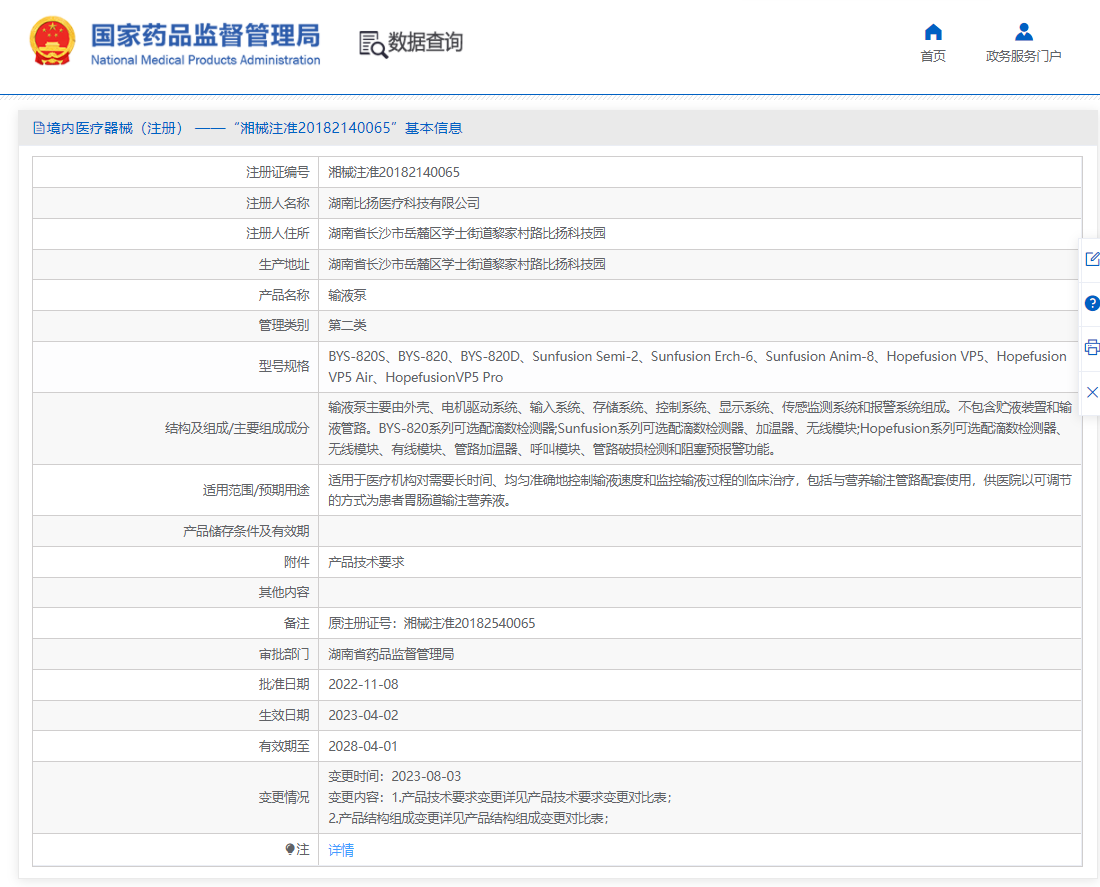This screenshot has width=1100, height=887.
Task: Click the 其他内容 row label
Action: (x=284, y=592)
